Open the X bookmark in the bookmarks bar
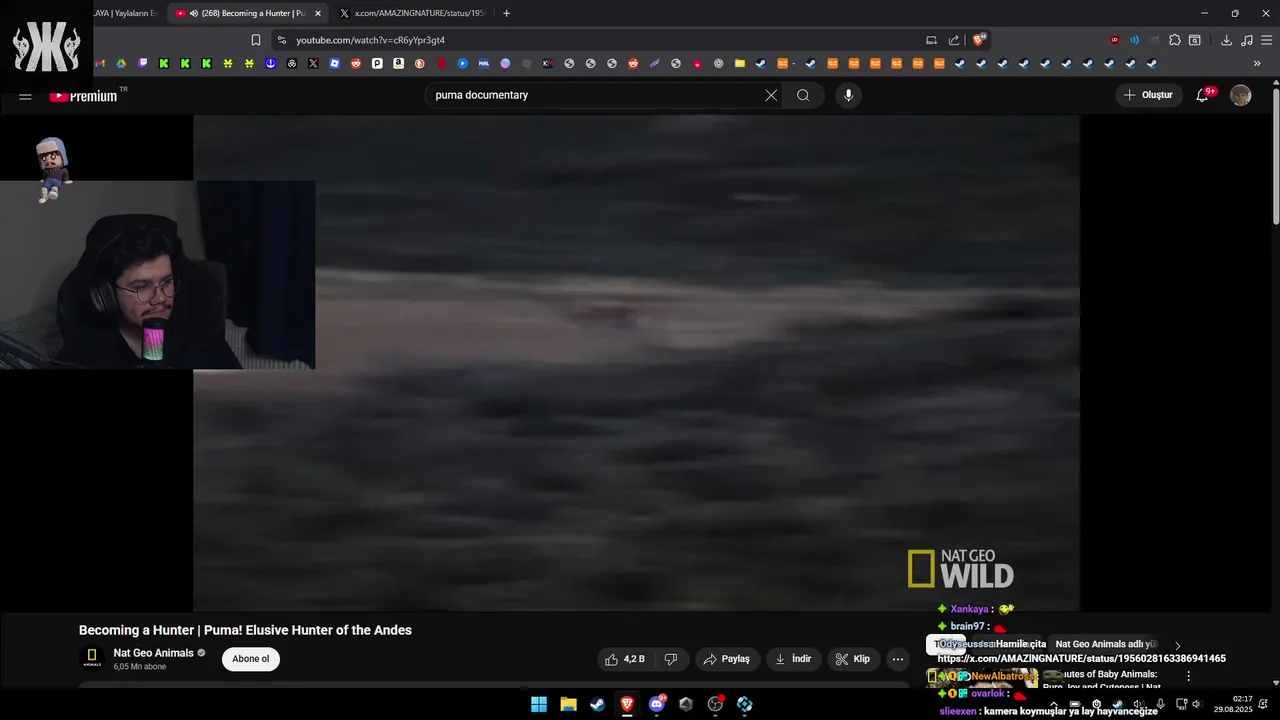 (x=313, y=63)
